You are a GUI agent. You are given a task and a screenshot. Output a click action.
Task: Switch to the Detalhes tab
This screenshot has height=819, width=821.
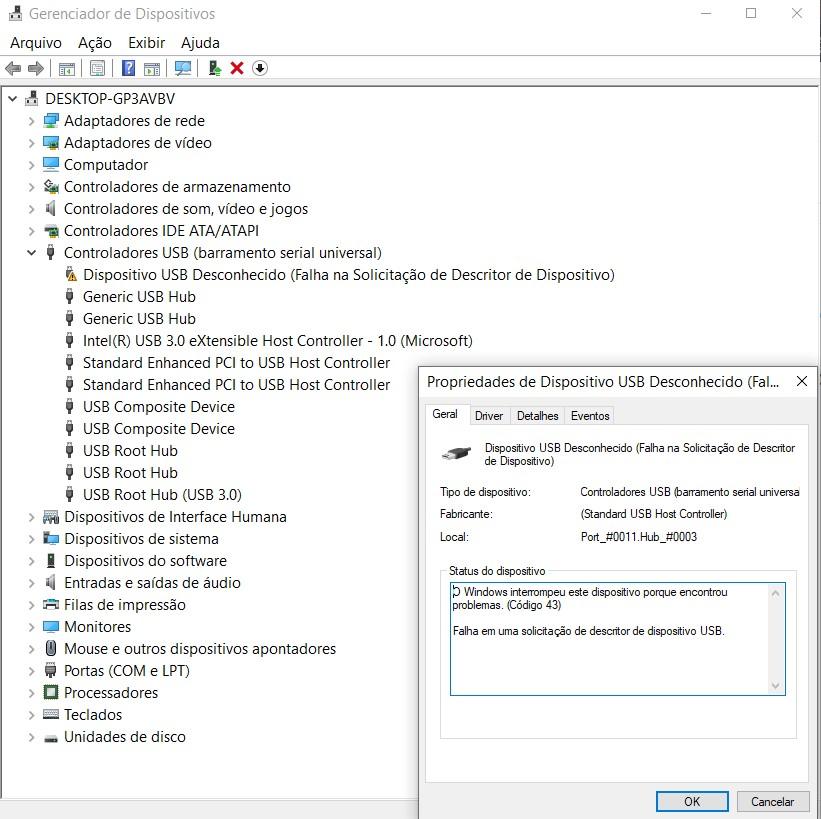(x=537, y=416)
